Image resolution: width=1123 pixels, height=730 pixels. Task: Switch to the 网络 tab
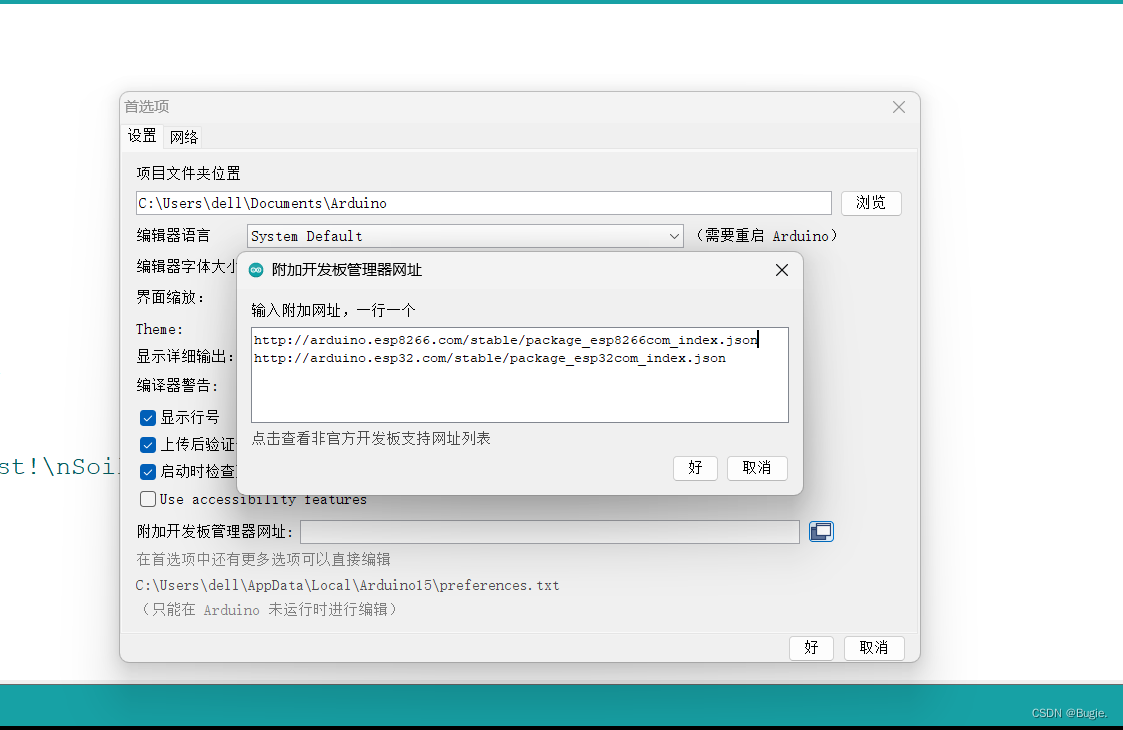click(183, 137)
